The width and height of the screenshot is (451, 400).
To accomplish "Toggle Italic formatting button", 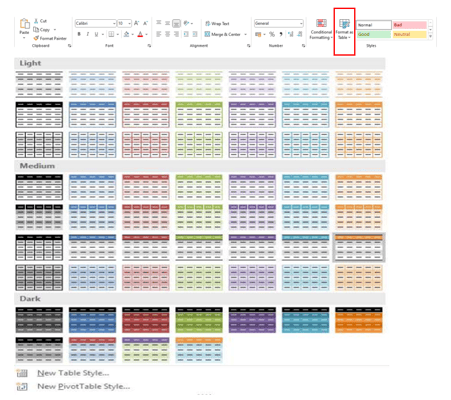I will [x=88, y=34].
